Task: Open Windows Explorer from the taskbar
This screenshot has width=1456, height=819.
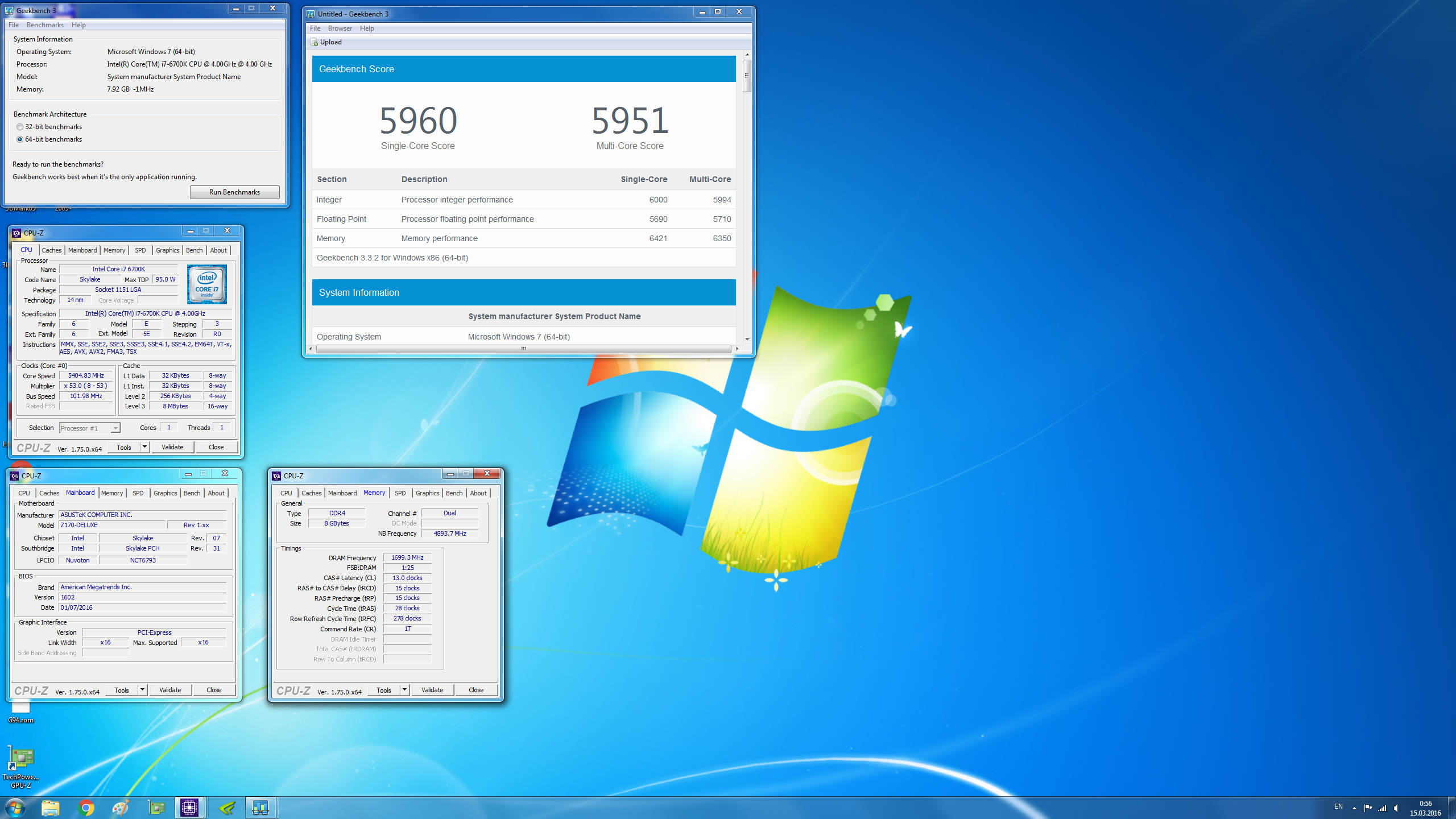Action: (51, 808)
